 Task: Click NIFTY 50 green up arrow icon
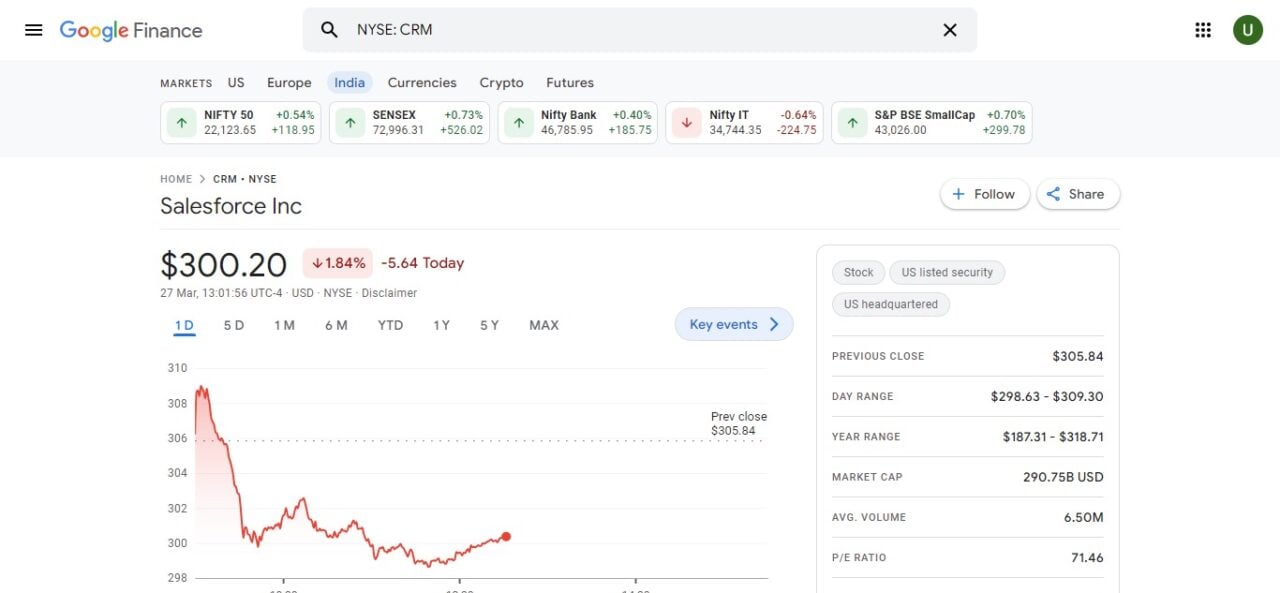[181, 123]
